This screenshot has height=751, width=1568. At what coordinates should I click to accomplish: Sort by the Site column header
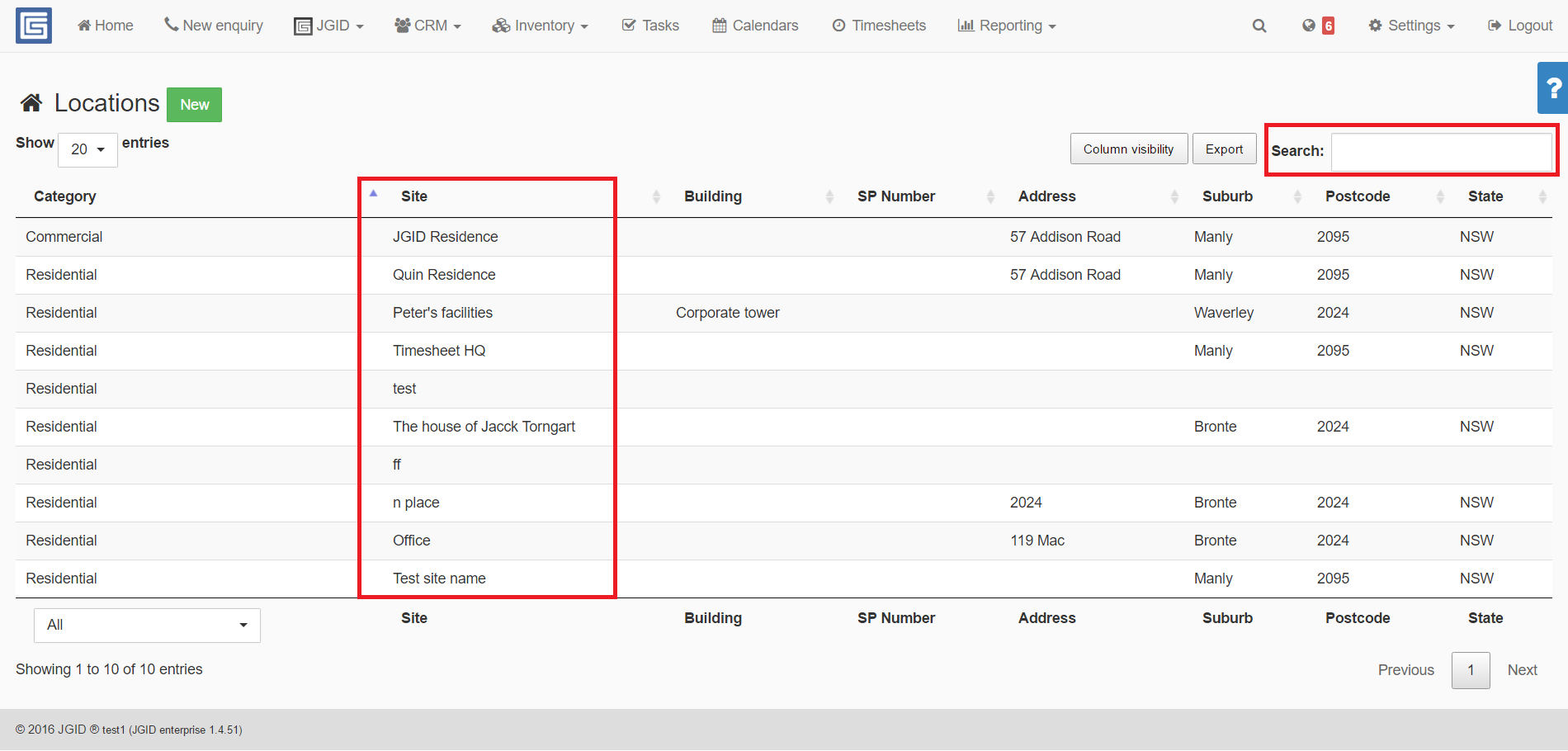414,196
